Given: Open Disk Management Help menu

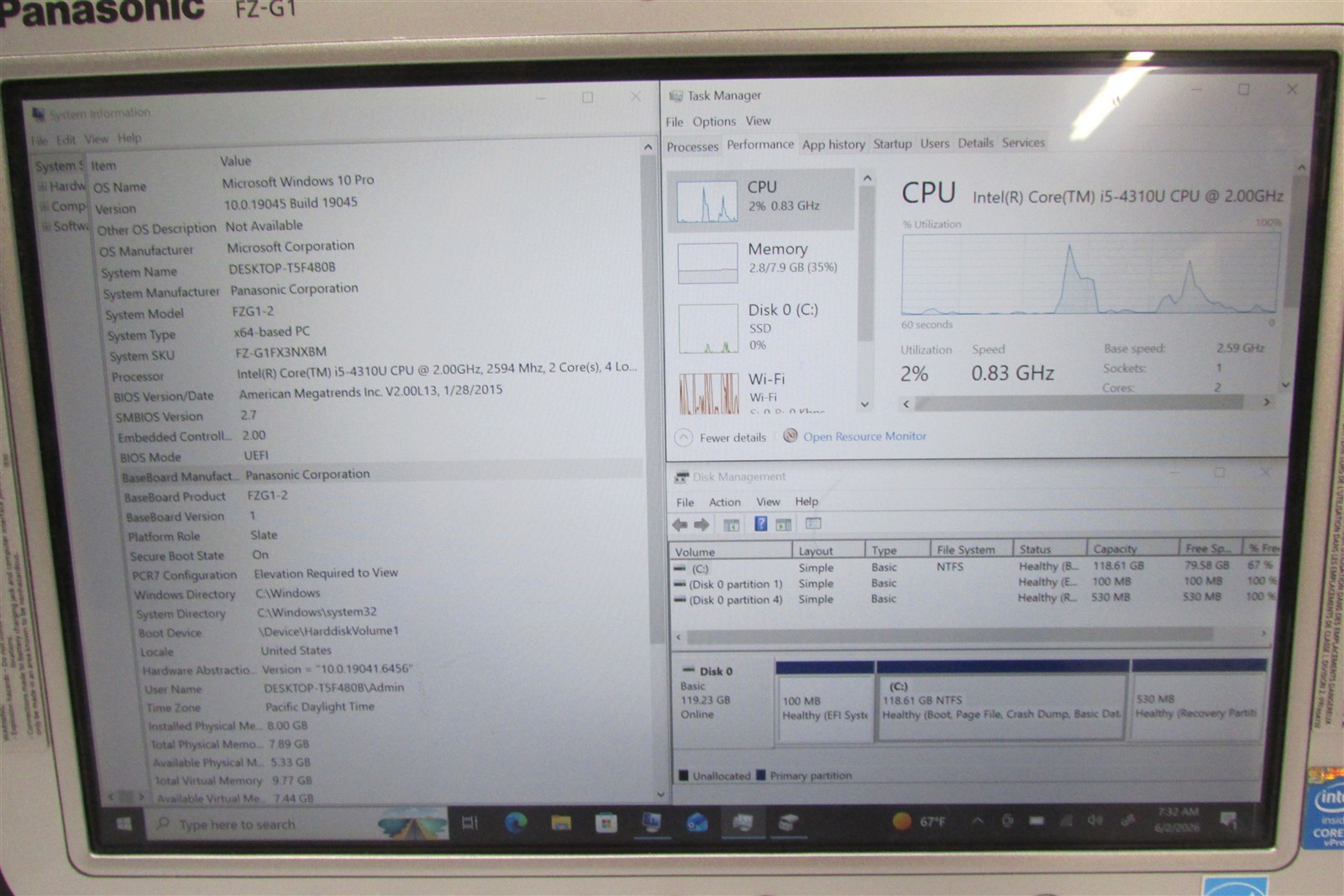Looking at the screenshot, I should coord(806,501).
